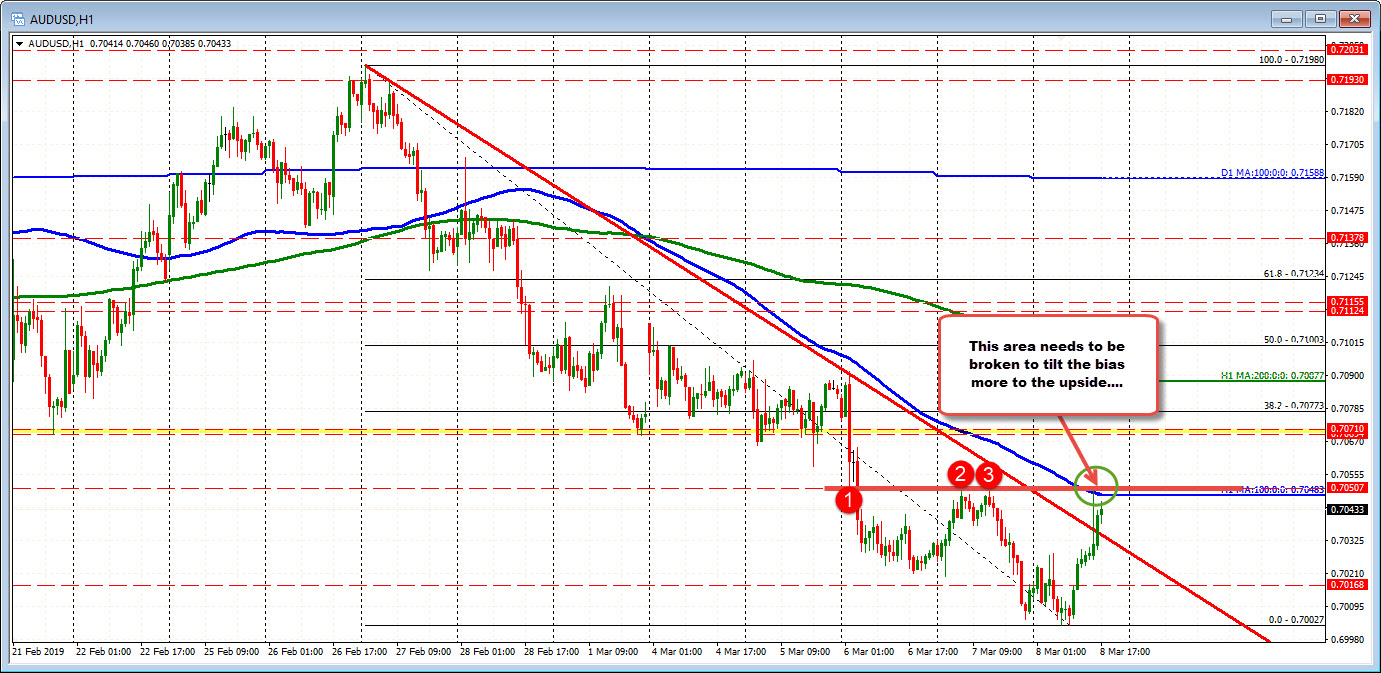Expand the triangle beside AUDUSD,H1 chart label
Viewport: 1381px width, 673px height.
[20, 43]
